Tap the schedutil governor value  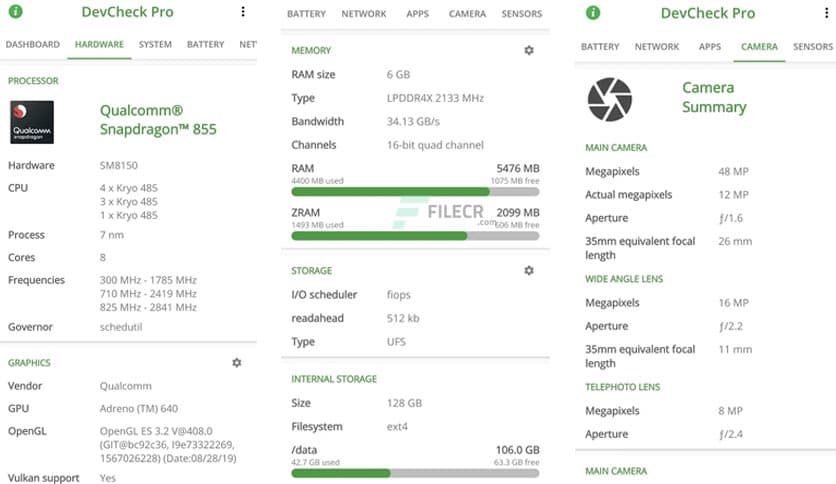[121, 327]
